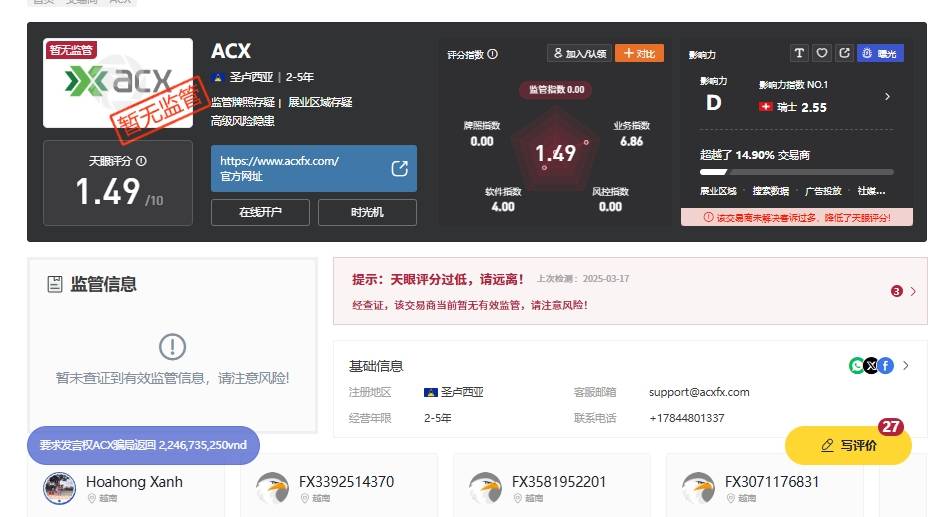Click the 在线开户 button
This screenshot has width=952, height=517.
(x=260, y=212)
